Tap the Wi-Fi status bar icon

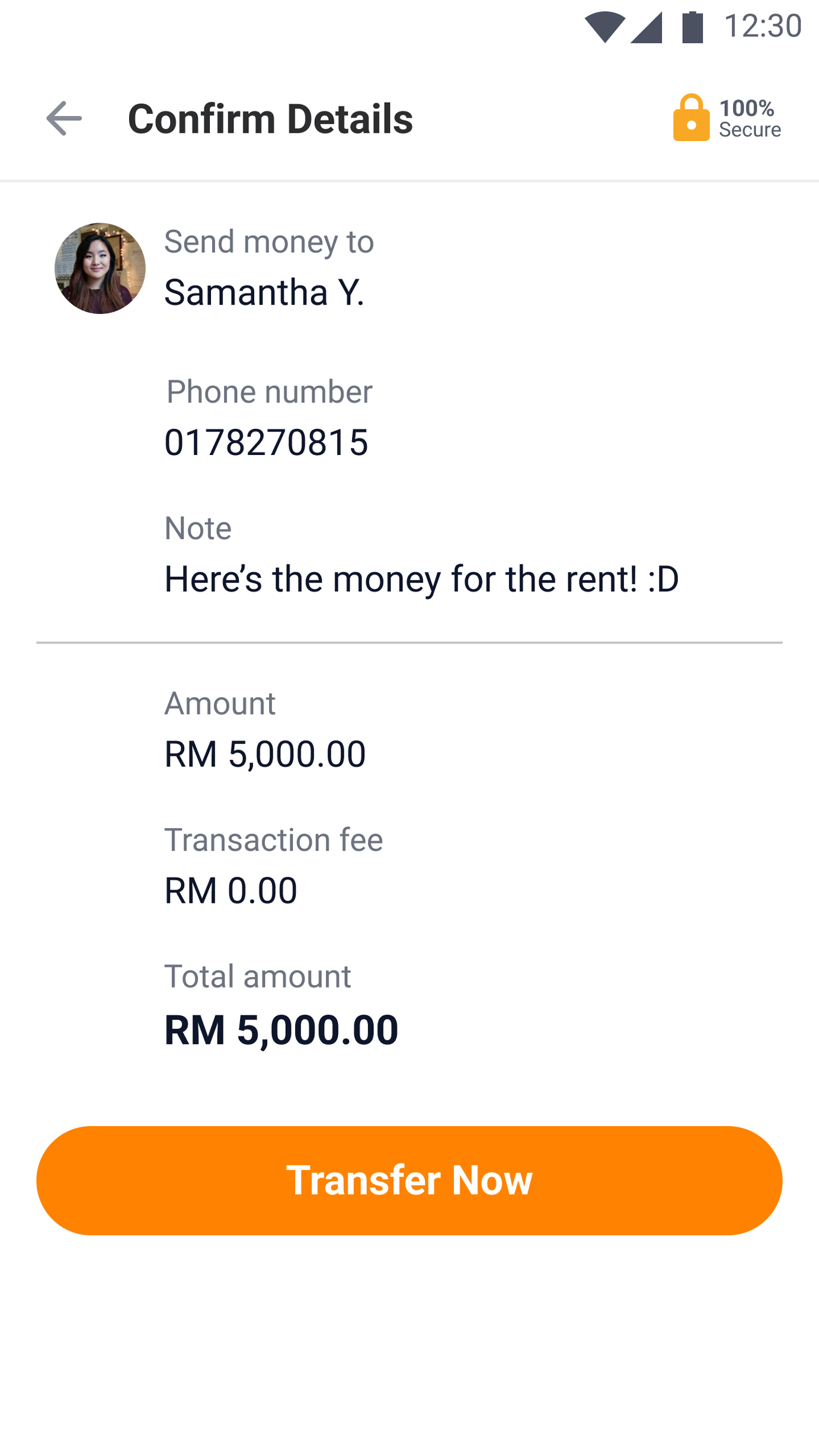(604, 27)
